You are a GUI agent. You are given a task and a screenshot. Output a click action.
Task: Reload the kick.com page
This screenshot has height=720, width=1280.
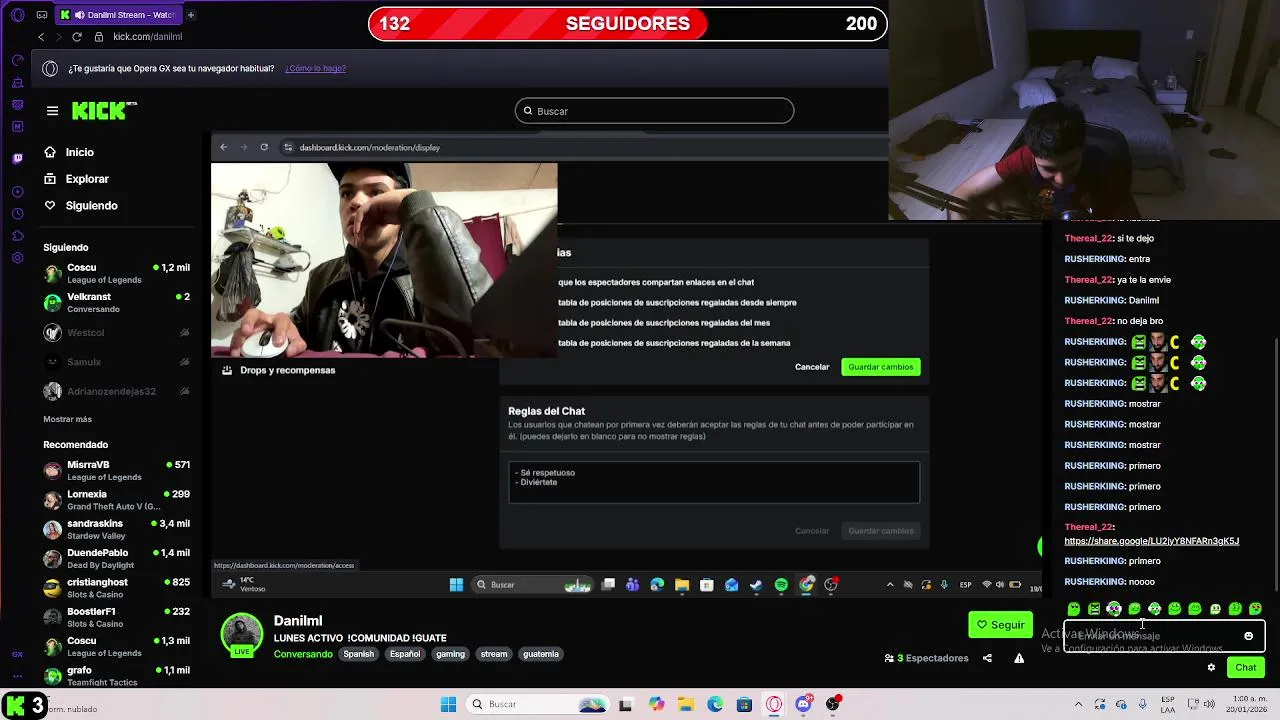[x=77, y=37]
